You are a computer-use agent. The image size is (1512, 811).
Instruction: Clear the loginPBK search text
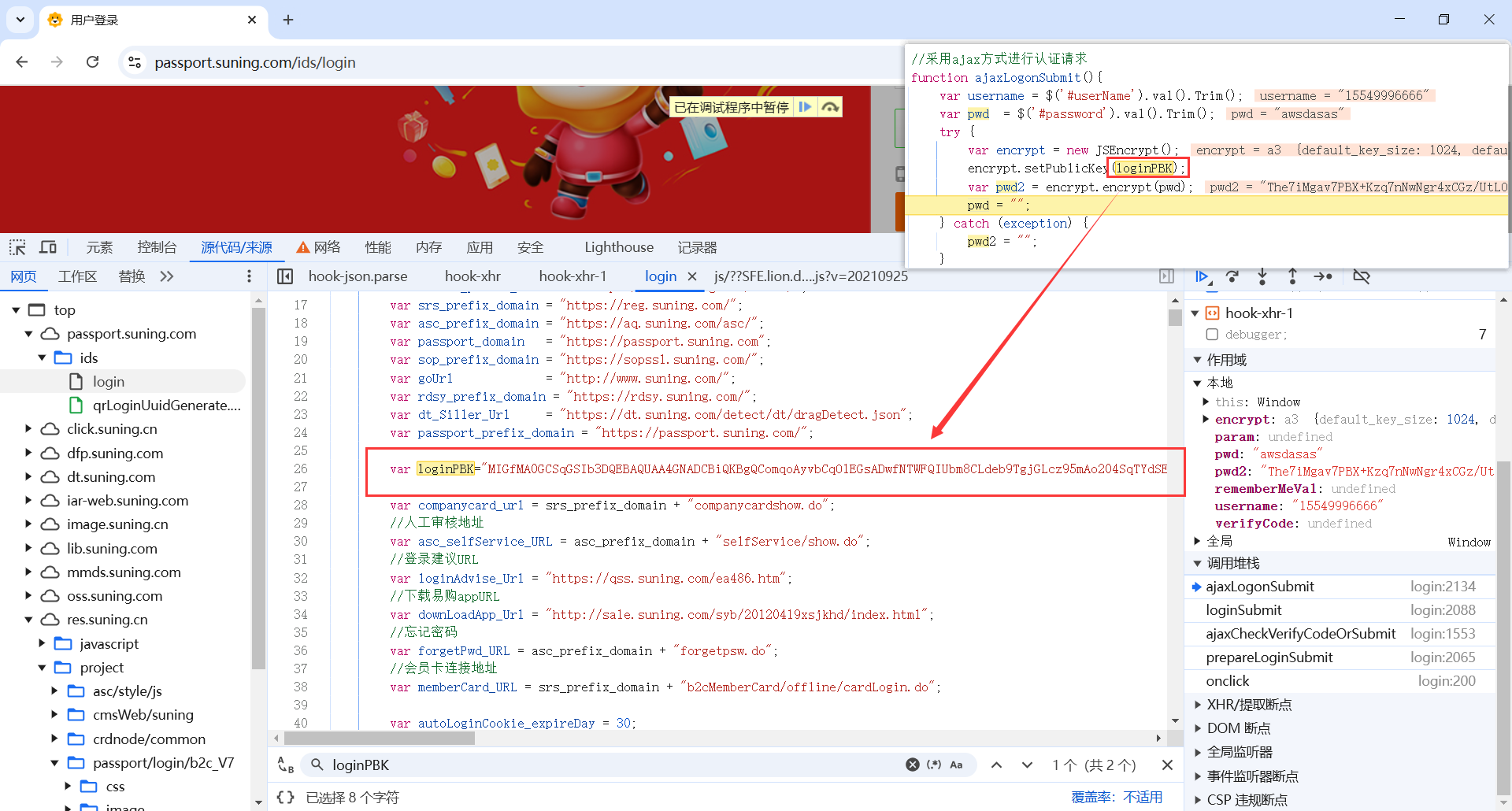[913, 765]
